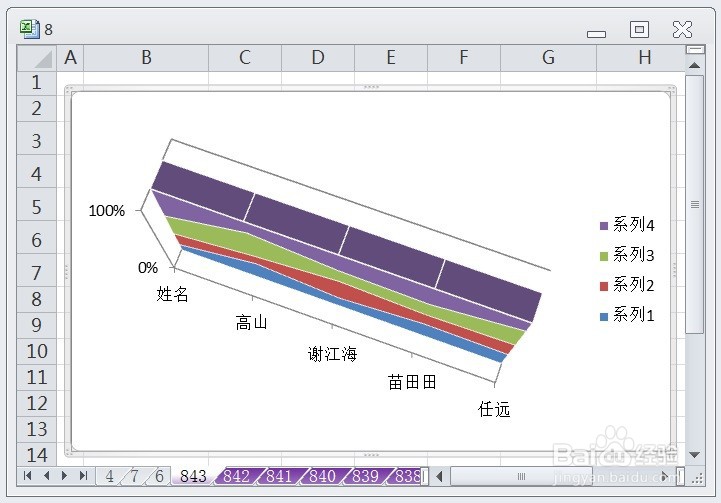This screenshot has height=503, width=721.
Task: Click the 姓名 category label
Action: [x=172, y=294]
